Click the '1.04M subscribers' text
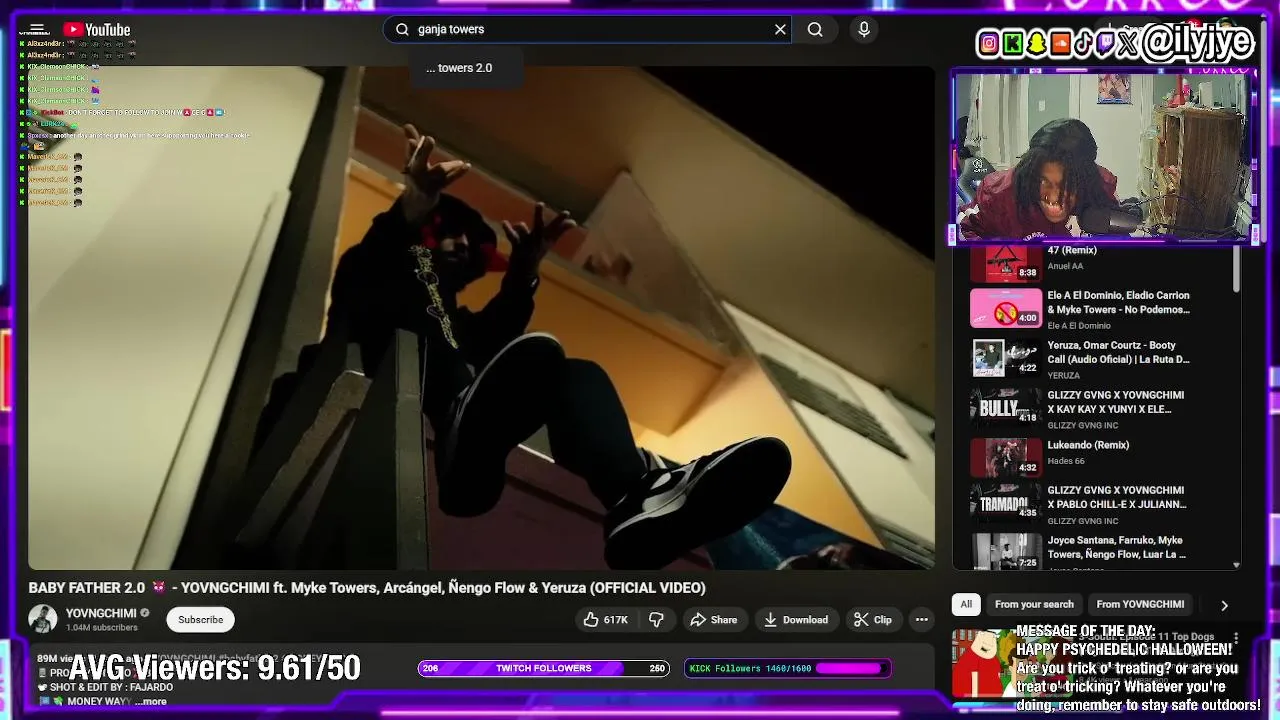Screen dimensions: 1280x720 point(101,628)
